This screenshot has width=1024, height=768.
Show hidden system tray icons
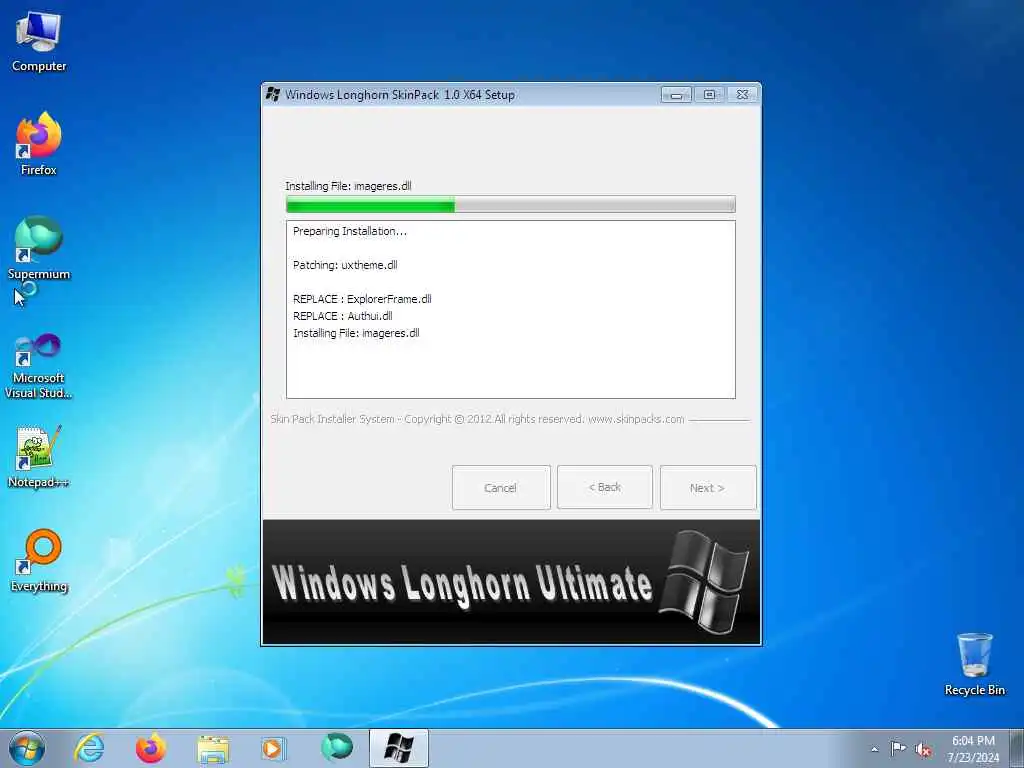click(x=874, y=749)
